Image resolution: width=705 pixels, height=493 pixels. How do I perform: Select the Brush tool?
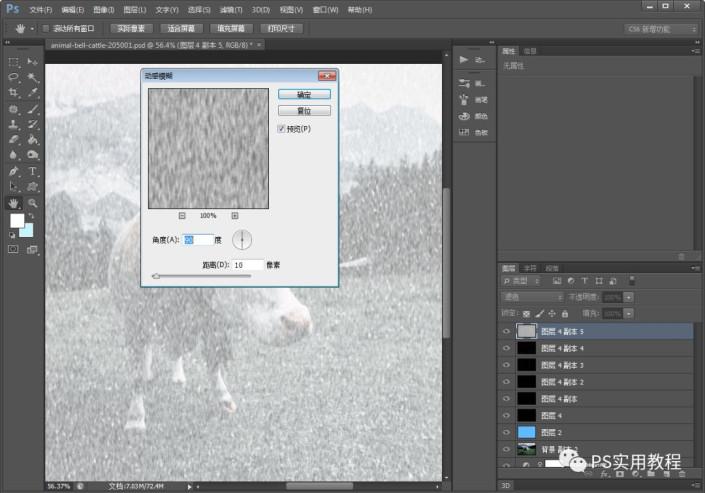tap(32, 109)
